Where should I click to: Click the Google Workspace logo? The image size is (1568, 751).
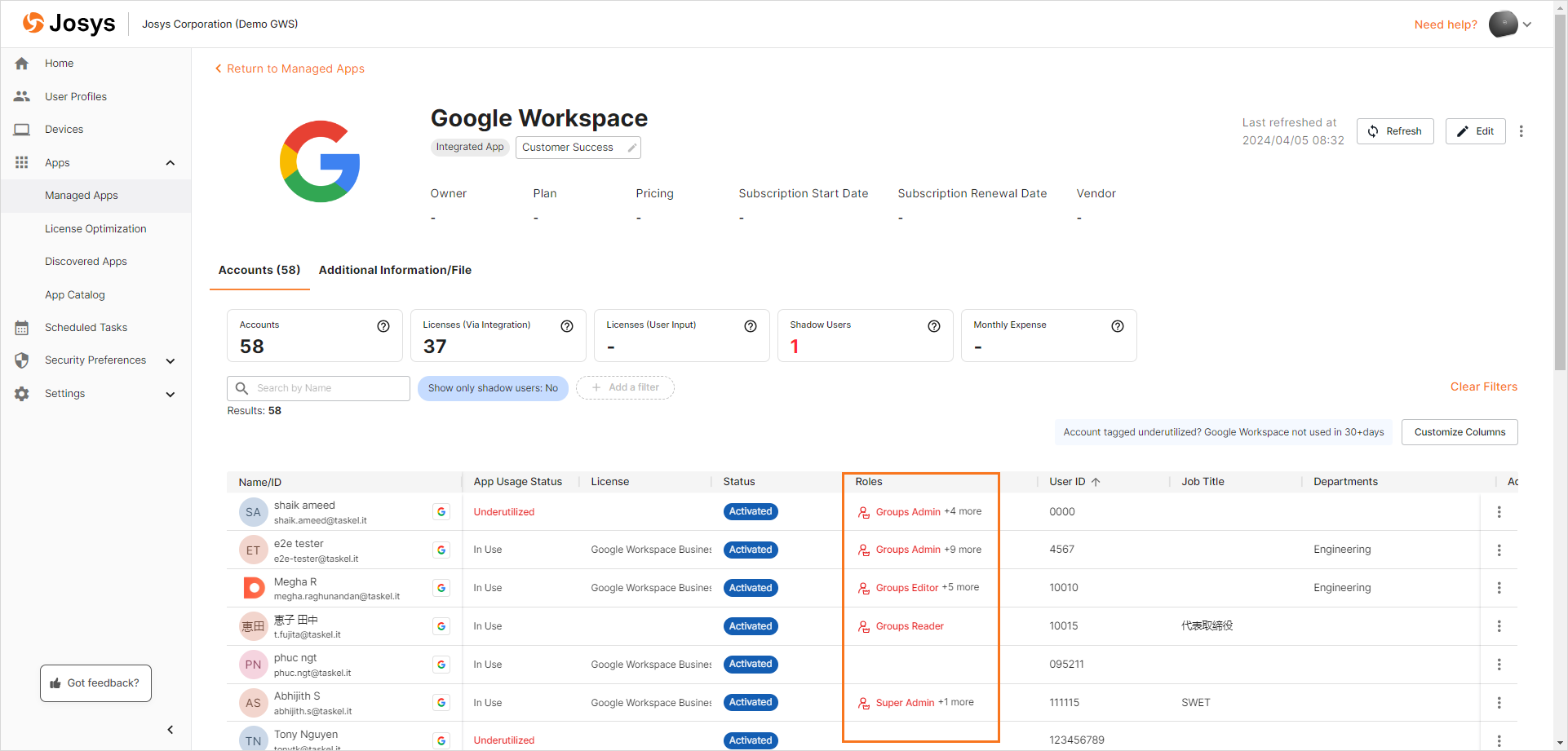[x=320, y=161]
